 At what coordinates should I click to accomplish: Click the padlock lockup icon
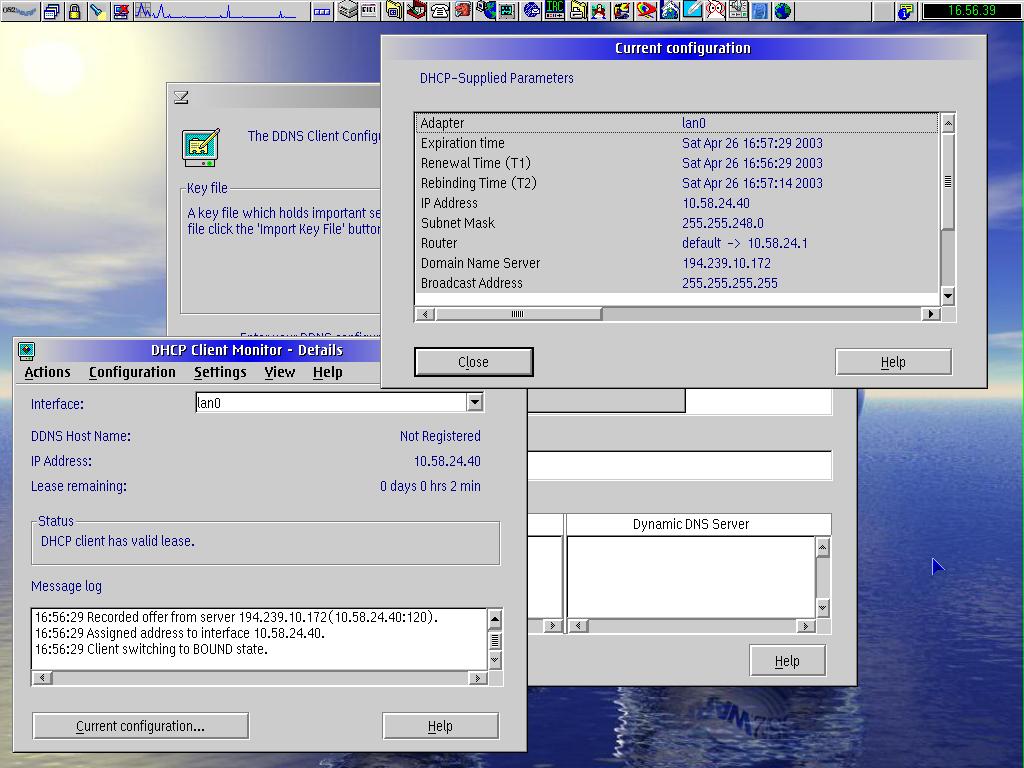tap(75, 12)
